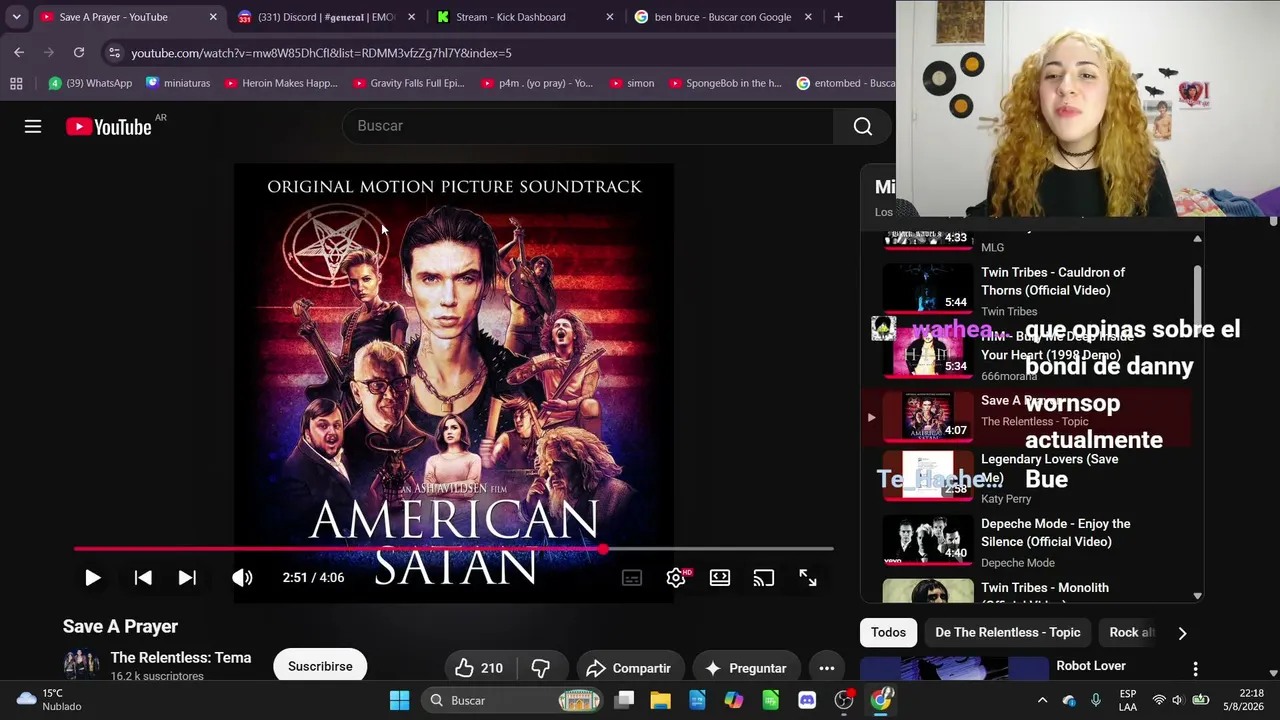Click the microphone icon in system tray
The width and height of the screenshot is (1280, 720).
tap(1096, 700)
